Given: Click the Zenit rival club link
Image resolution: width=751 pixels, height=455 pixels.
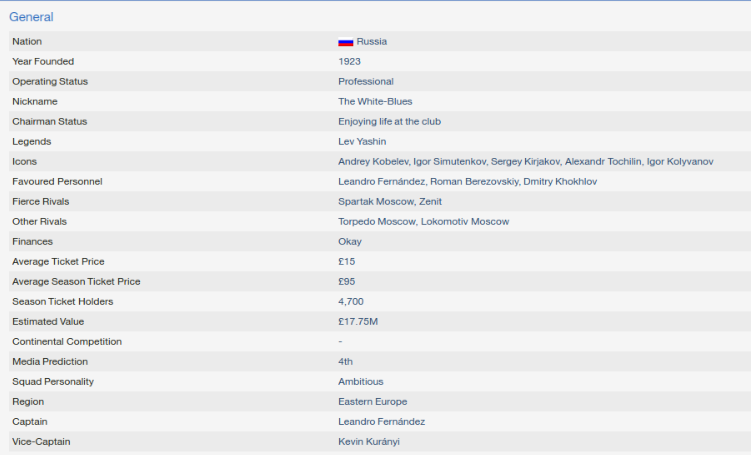Looking at the screenshot, I should [430, 202].
